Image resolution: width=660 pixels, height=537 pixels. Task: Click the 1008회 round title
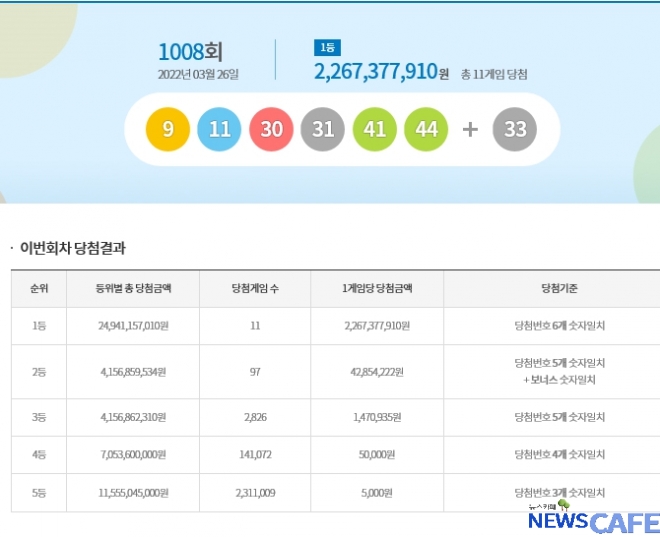[x=189, y=51]
